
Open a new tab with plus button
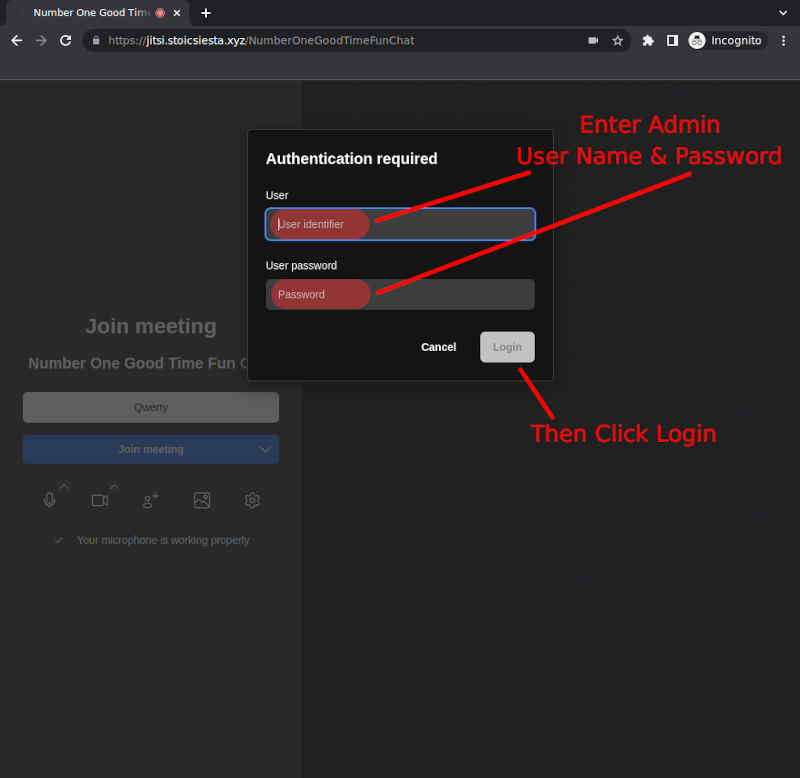[x=206, y=13]
